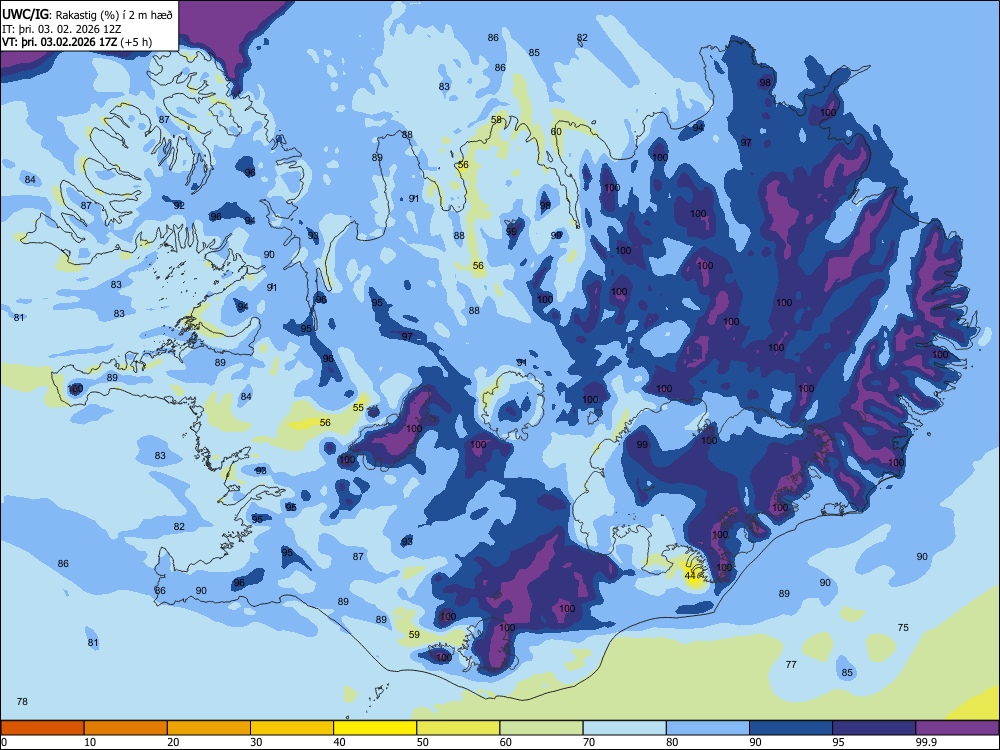Click the '50' legend tick label
Screen dimensions: 1000x750
(422, 742)
